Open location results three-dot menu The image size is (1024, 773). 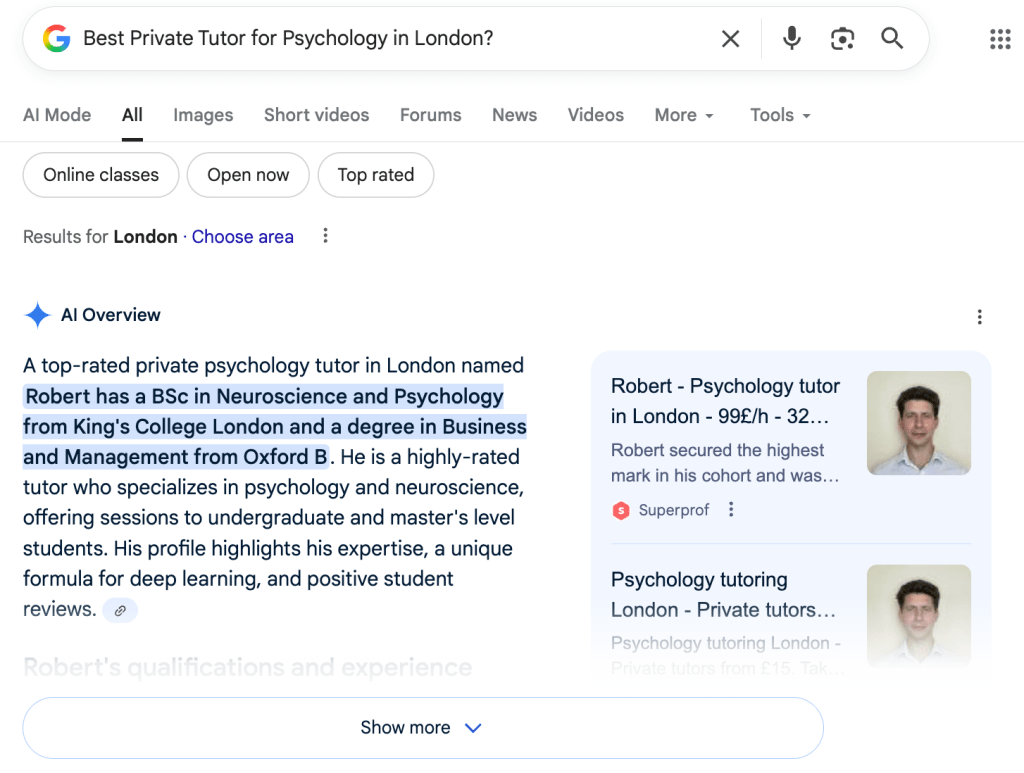tap(325, 236)
